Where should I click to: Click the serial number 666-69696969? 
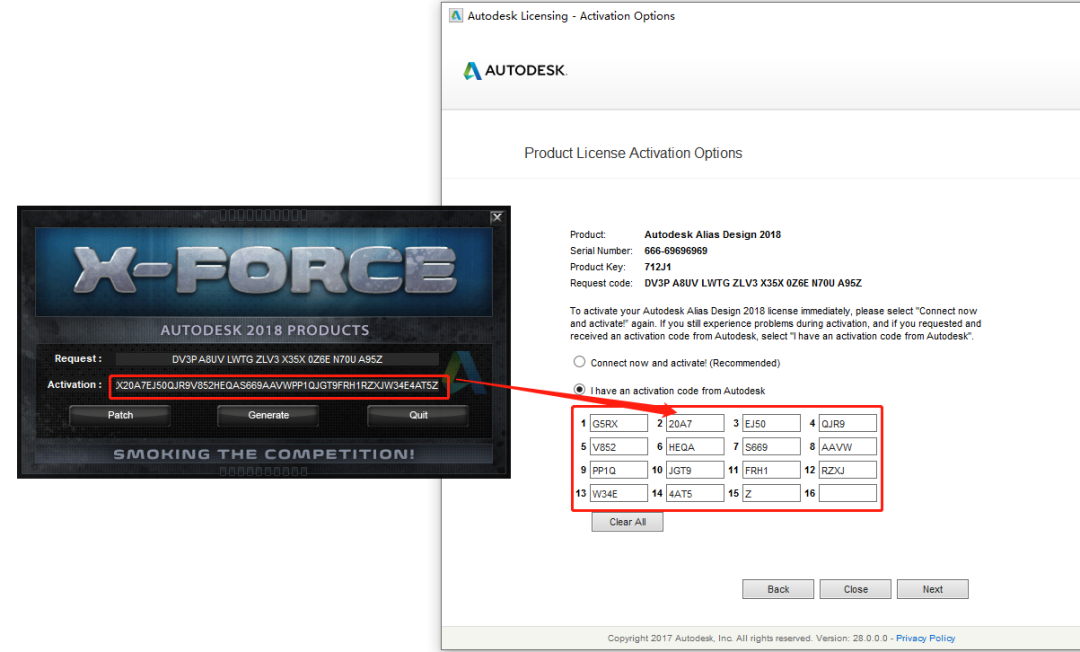(x=676, y=251)
